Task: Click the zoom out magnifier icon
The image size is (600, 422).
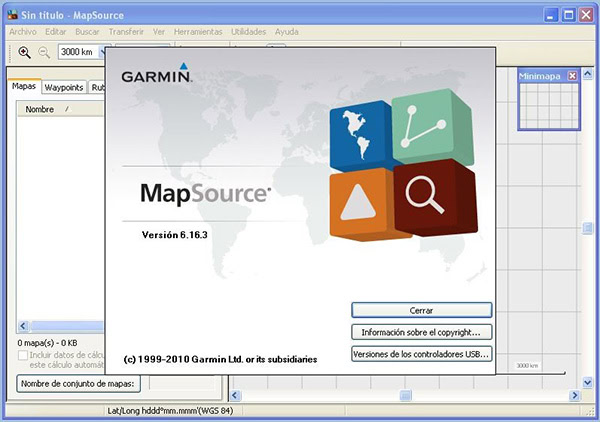Action: tap(44, 52)
